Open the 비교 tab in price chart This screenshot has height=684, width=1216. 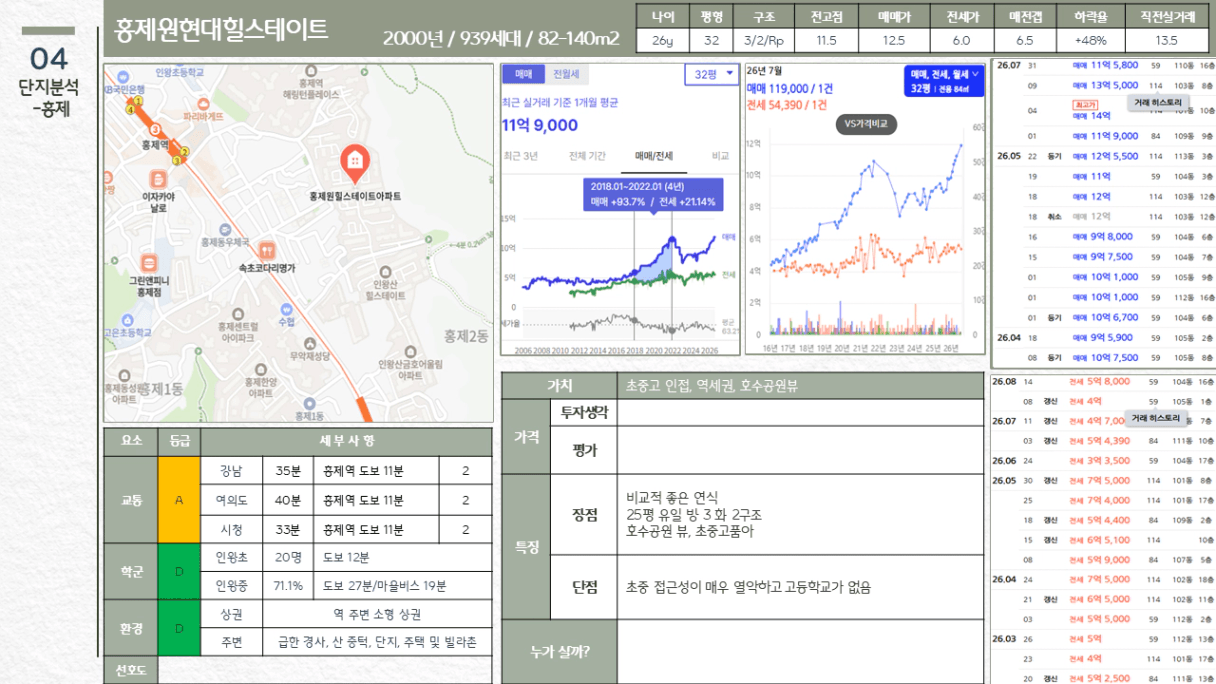coord(720,156)
